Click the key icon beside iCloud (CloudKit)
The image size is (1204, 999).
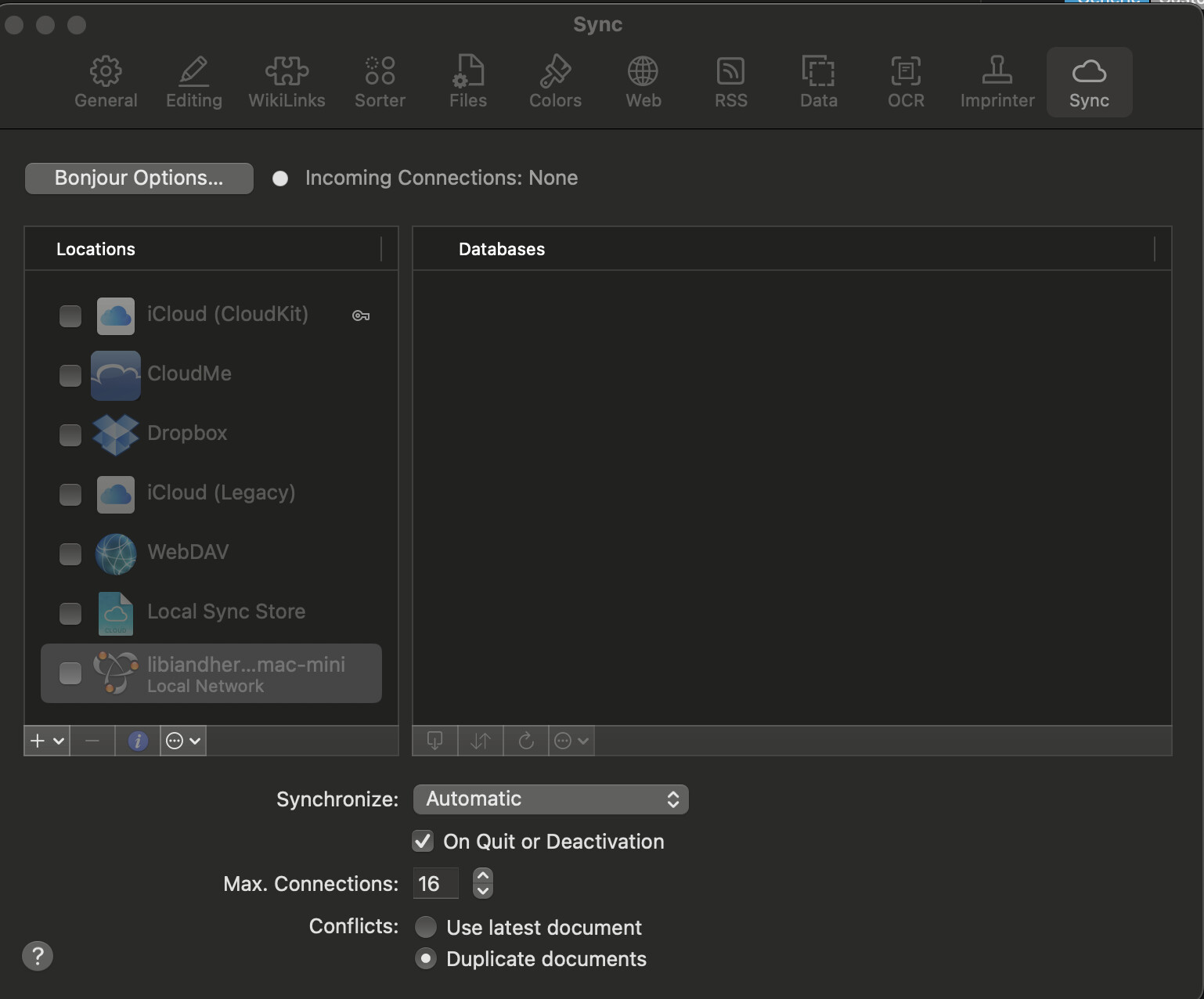pyautogui.click(x=361, y=316)
